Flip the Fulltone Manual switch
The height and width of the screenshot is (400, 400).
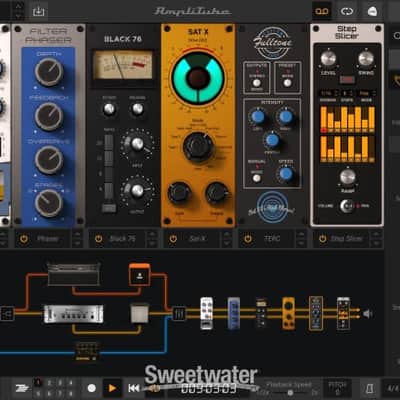257,178
